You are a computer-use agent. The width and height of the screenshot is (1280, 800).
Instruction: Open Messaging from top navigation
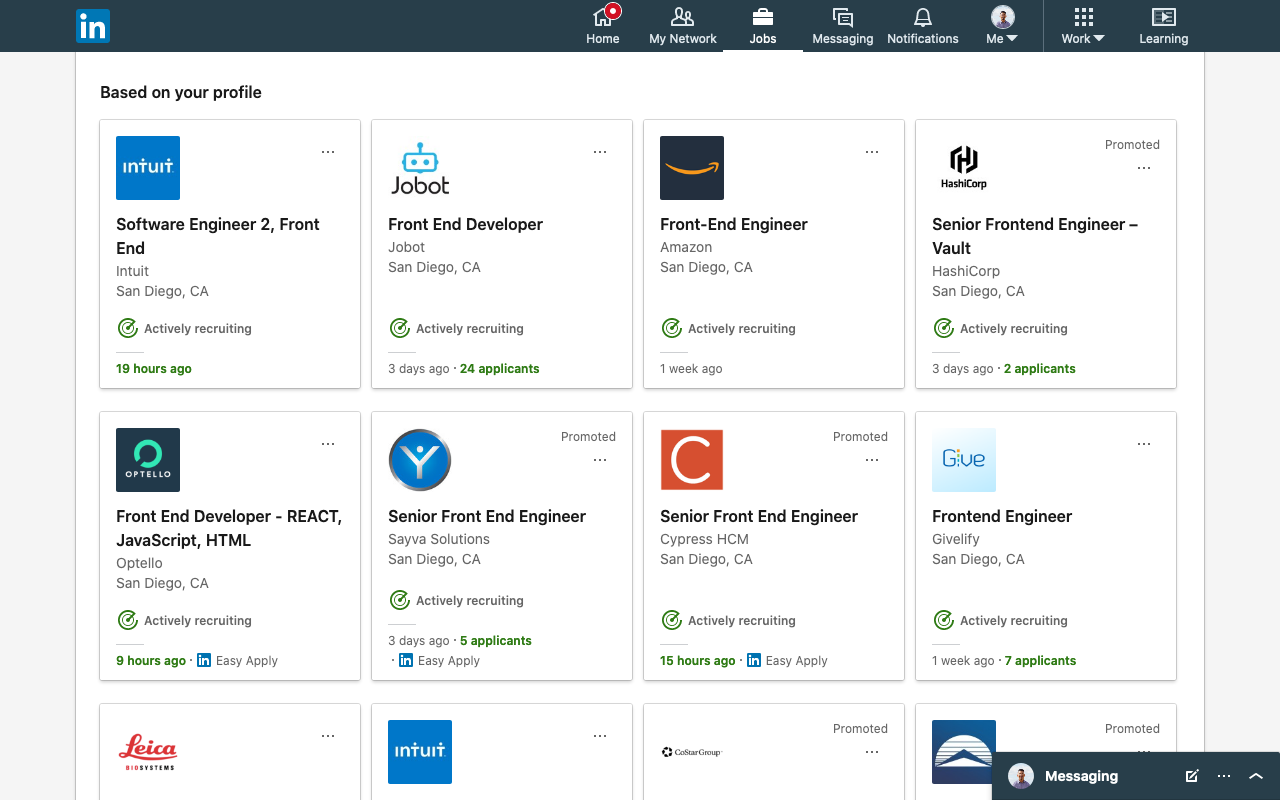click(x=843, y=26)
